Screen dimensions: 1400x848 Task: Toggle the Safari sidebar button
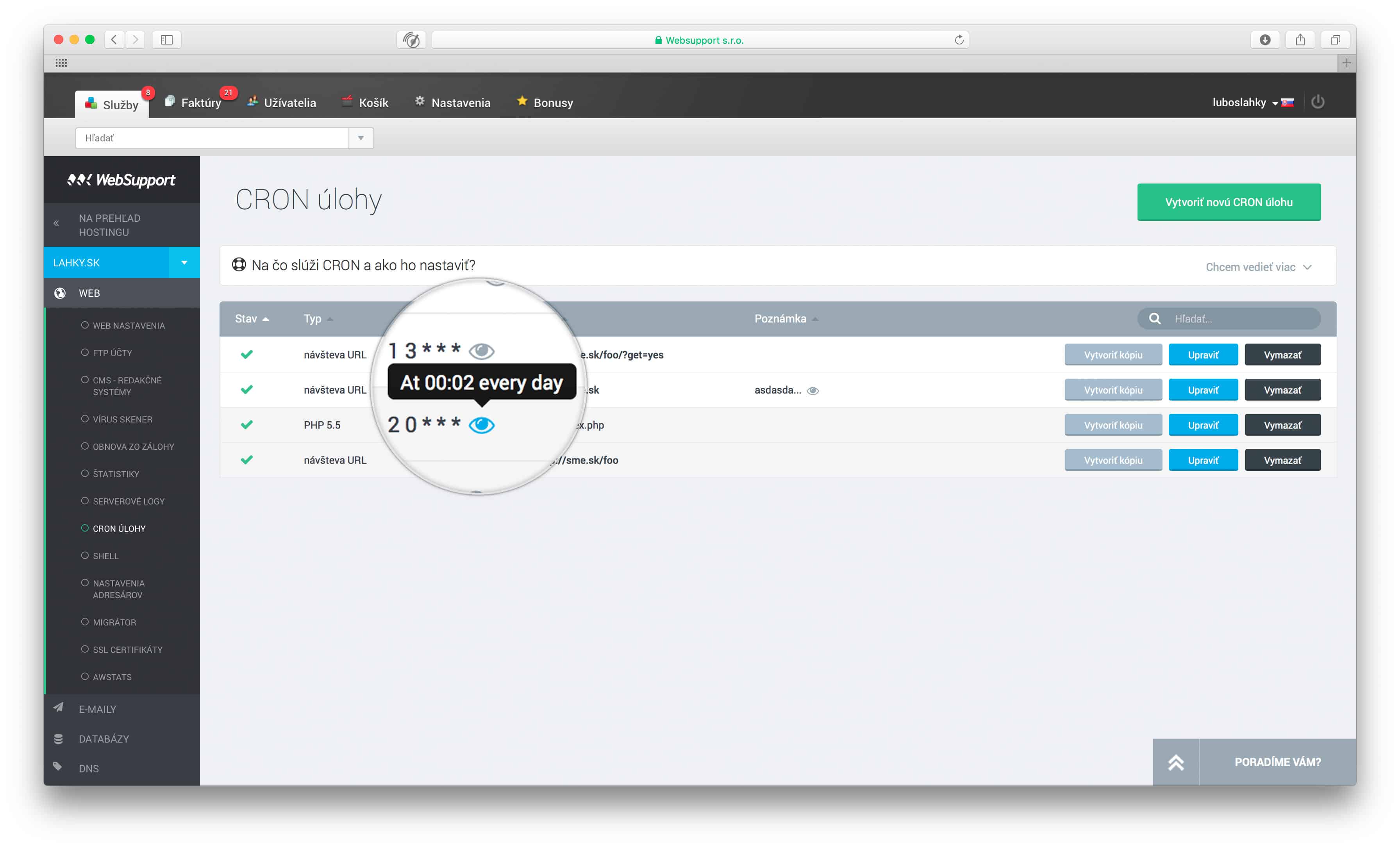pos(166,39)
